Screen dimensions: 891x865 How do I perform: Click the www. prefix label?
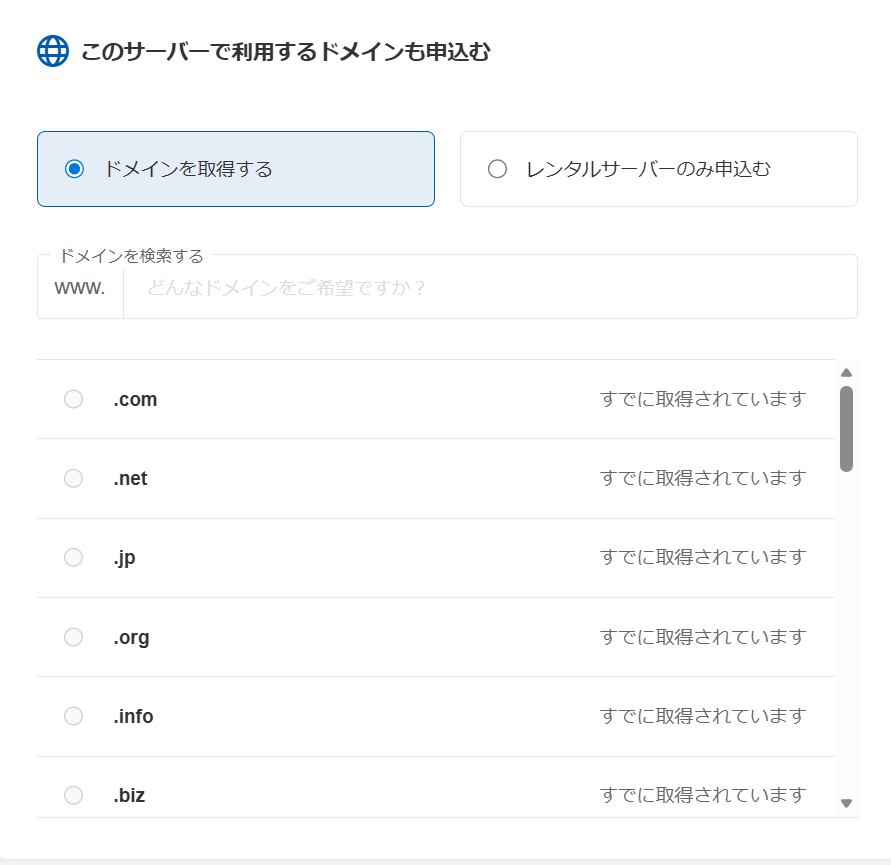(x=79, y=287)
